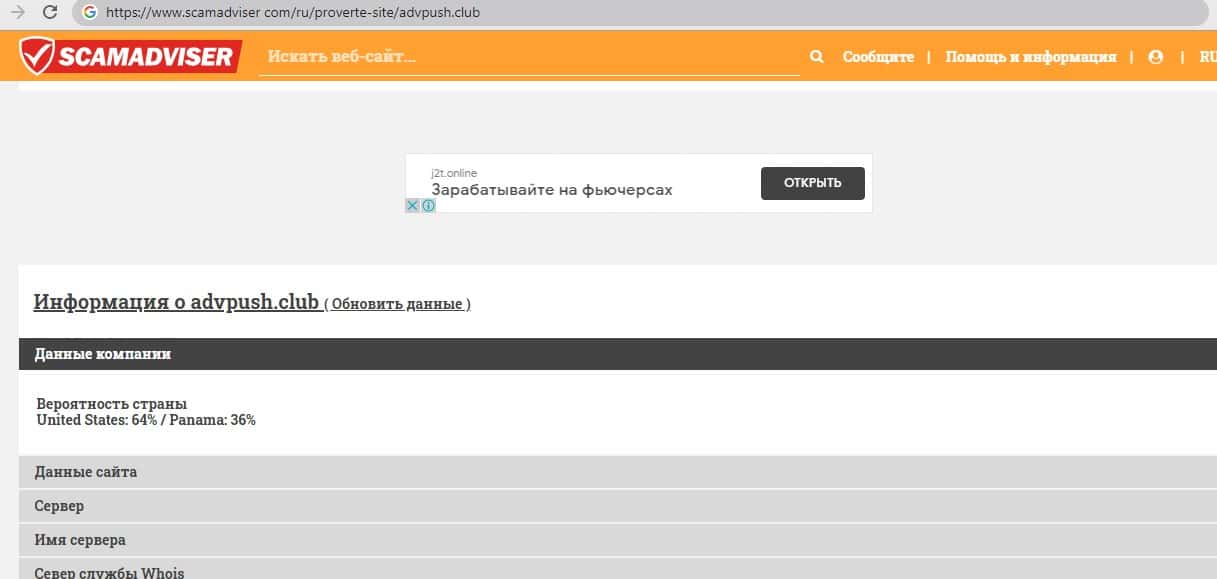1217x579 pixels.
Task: Click the ОТКРЫТЬ ad button
Action: pyautogui.click(x=813, y=183)
